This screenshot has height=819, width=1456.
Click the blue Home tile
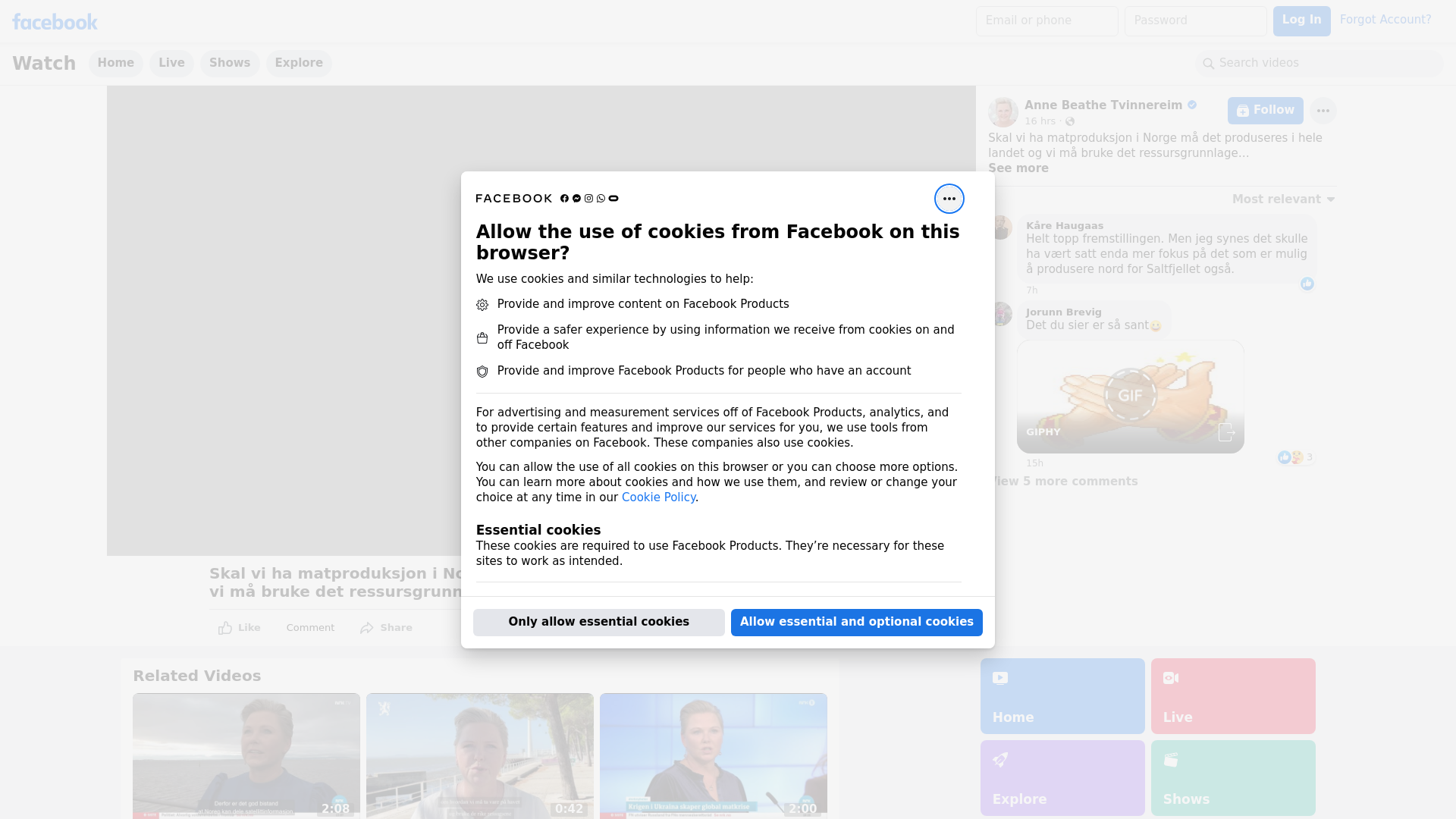tap(1062, 696)
